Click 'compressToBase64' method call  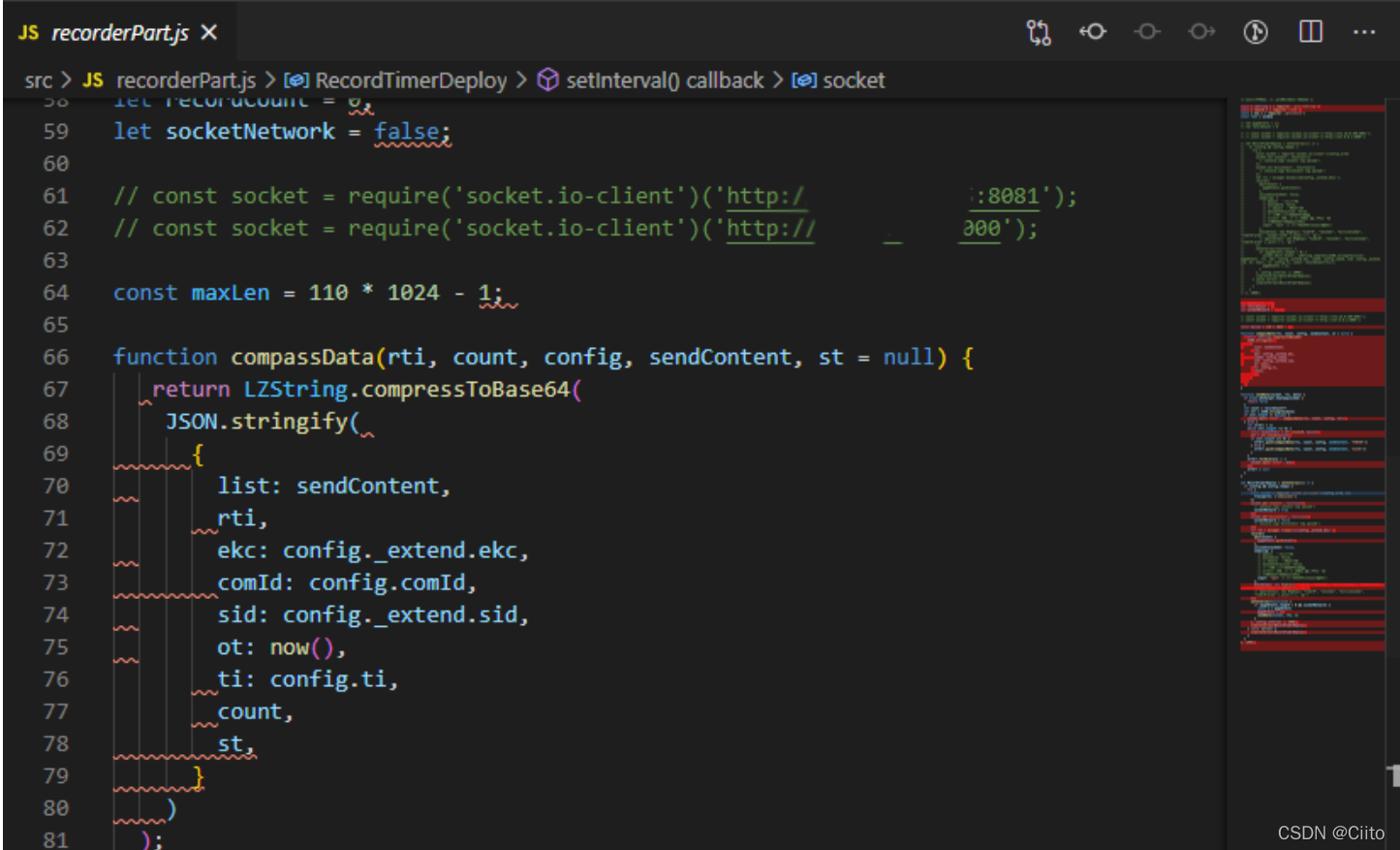click(466, 390)
